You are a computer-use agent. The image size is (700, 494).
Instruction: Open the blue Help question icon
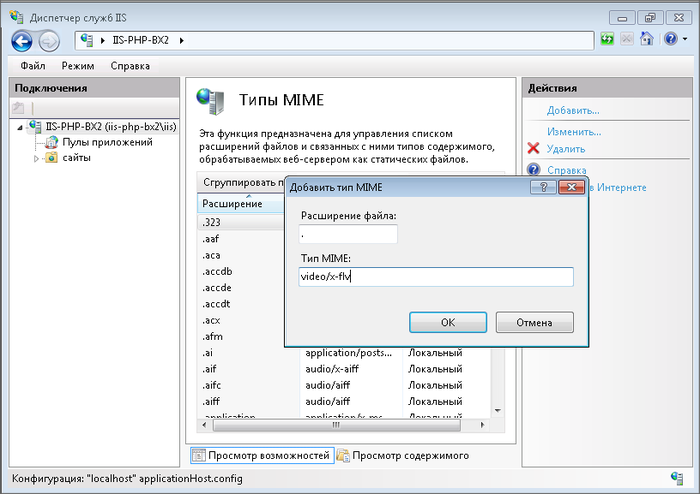click(x=670, y=39)
